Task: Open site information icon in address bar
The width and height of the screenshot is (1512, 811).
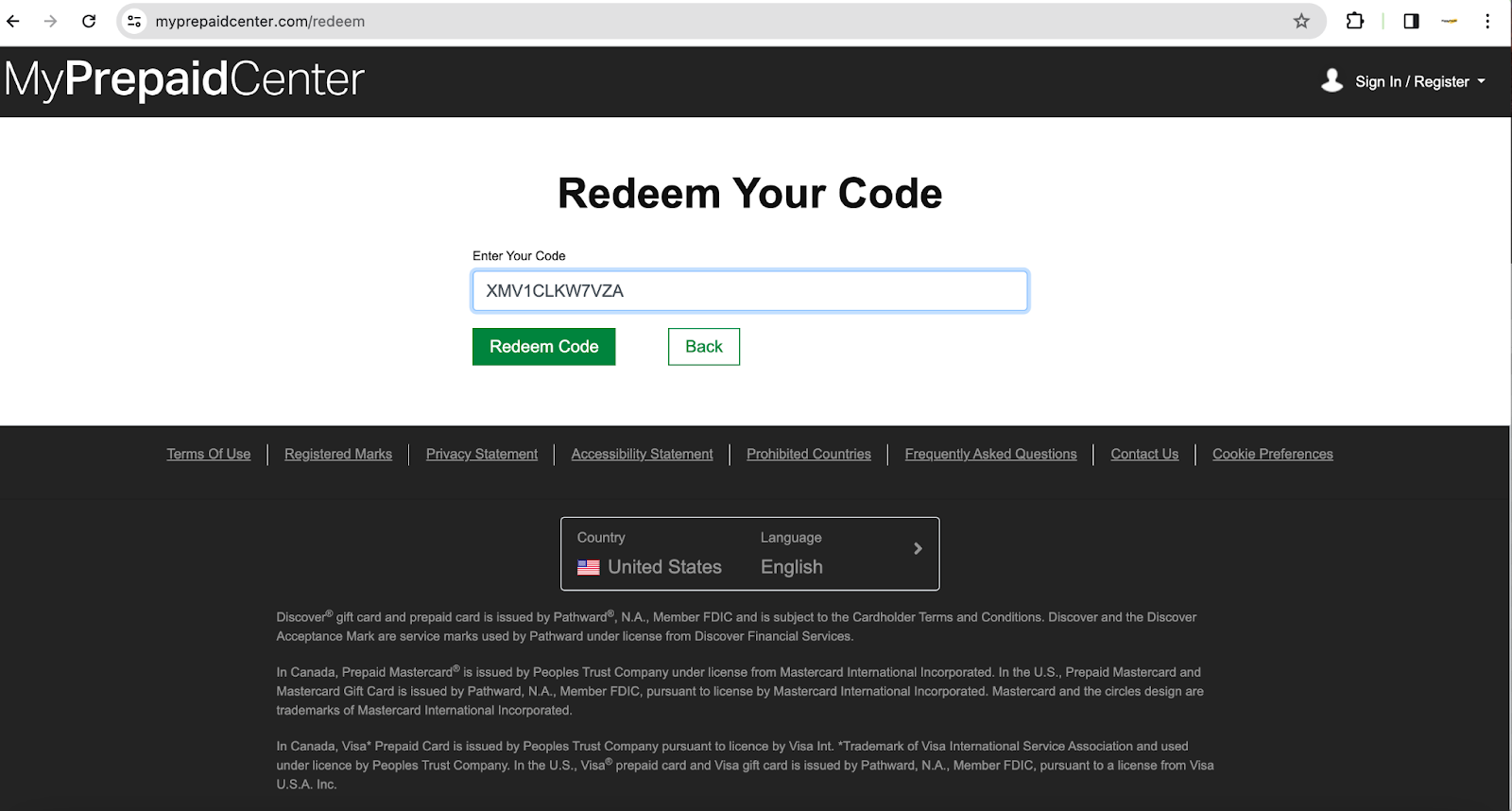Action: point(135,21)
